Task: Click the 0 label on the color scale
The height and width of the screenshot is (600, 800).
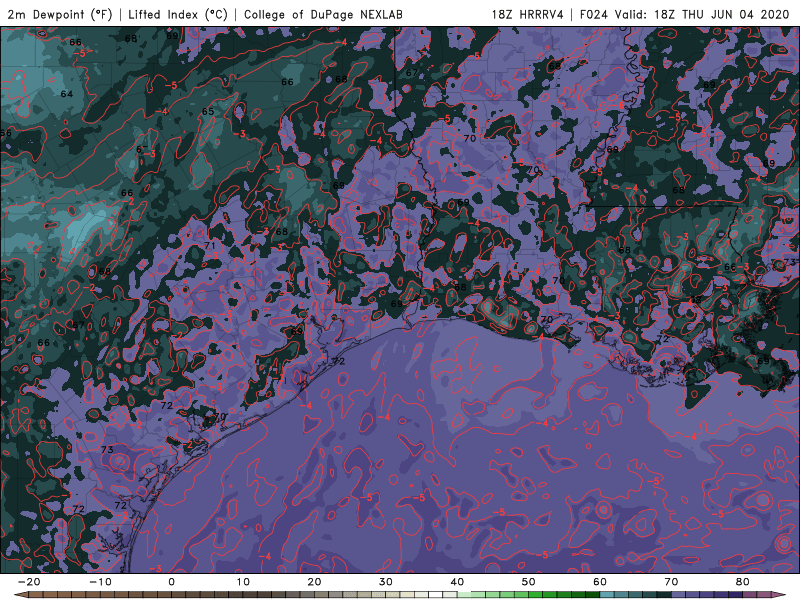Action: [x=171, y=582]
